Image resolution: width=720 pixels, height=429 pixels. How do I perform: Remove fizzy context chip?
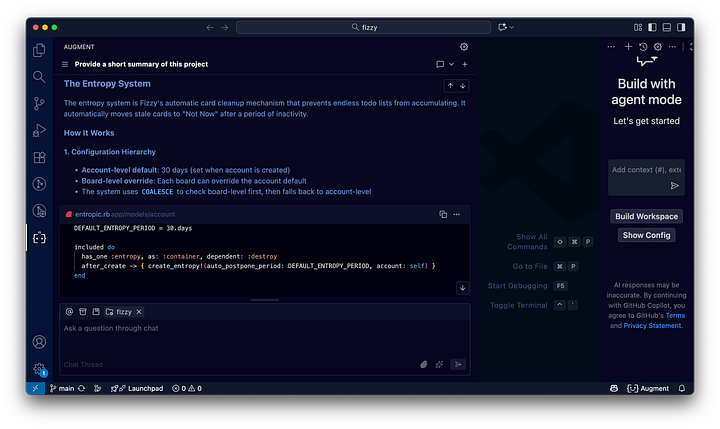(x=139, y=312)
